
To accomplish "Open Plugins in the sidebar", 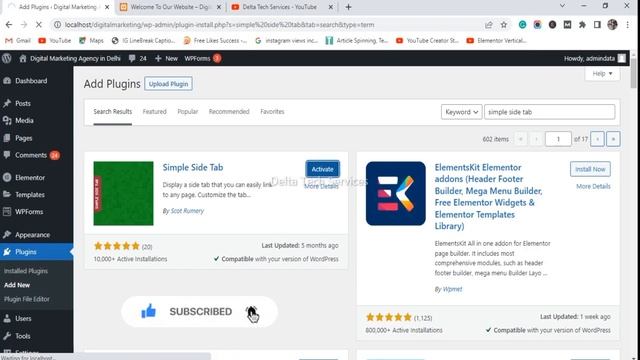I will pos(25,252).
